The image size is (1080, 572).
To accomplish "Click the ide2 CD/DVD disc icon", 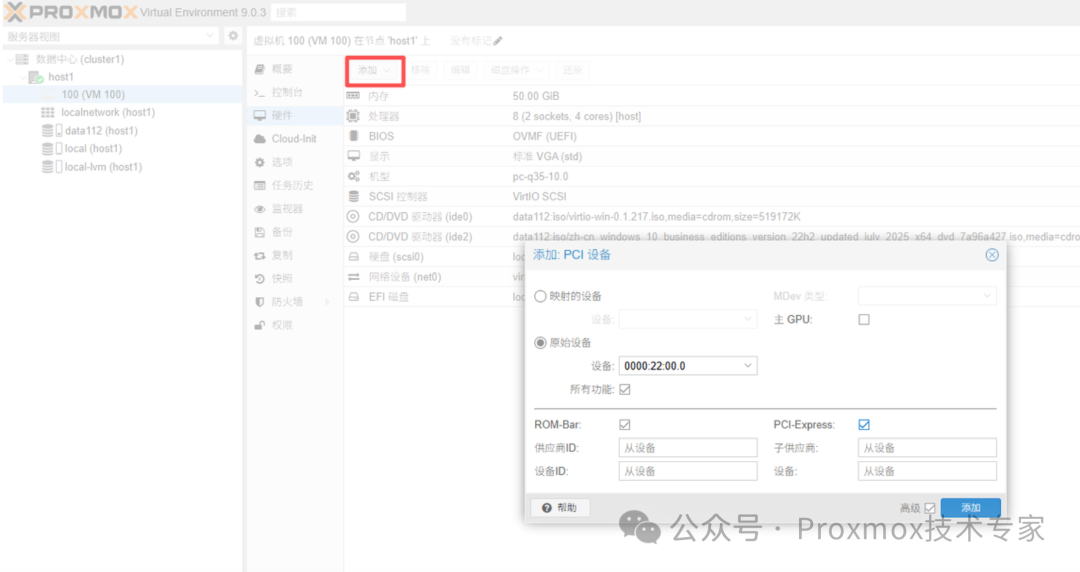I will pos(353,236).
